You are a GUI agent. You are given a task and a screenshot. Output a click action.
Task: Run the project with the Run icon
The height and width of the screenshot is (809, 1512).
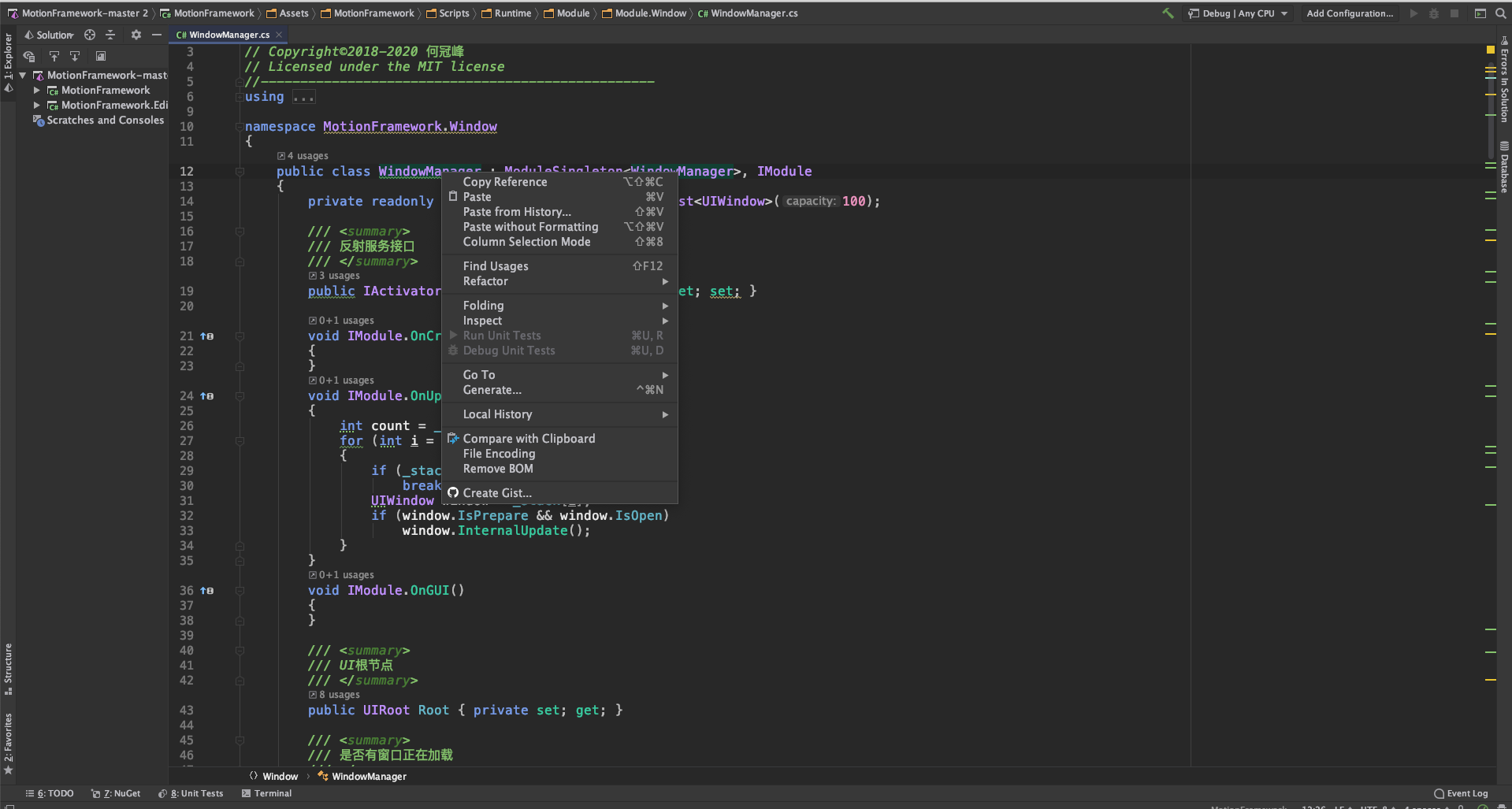point(1413,13)
